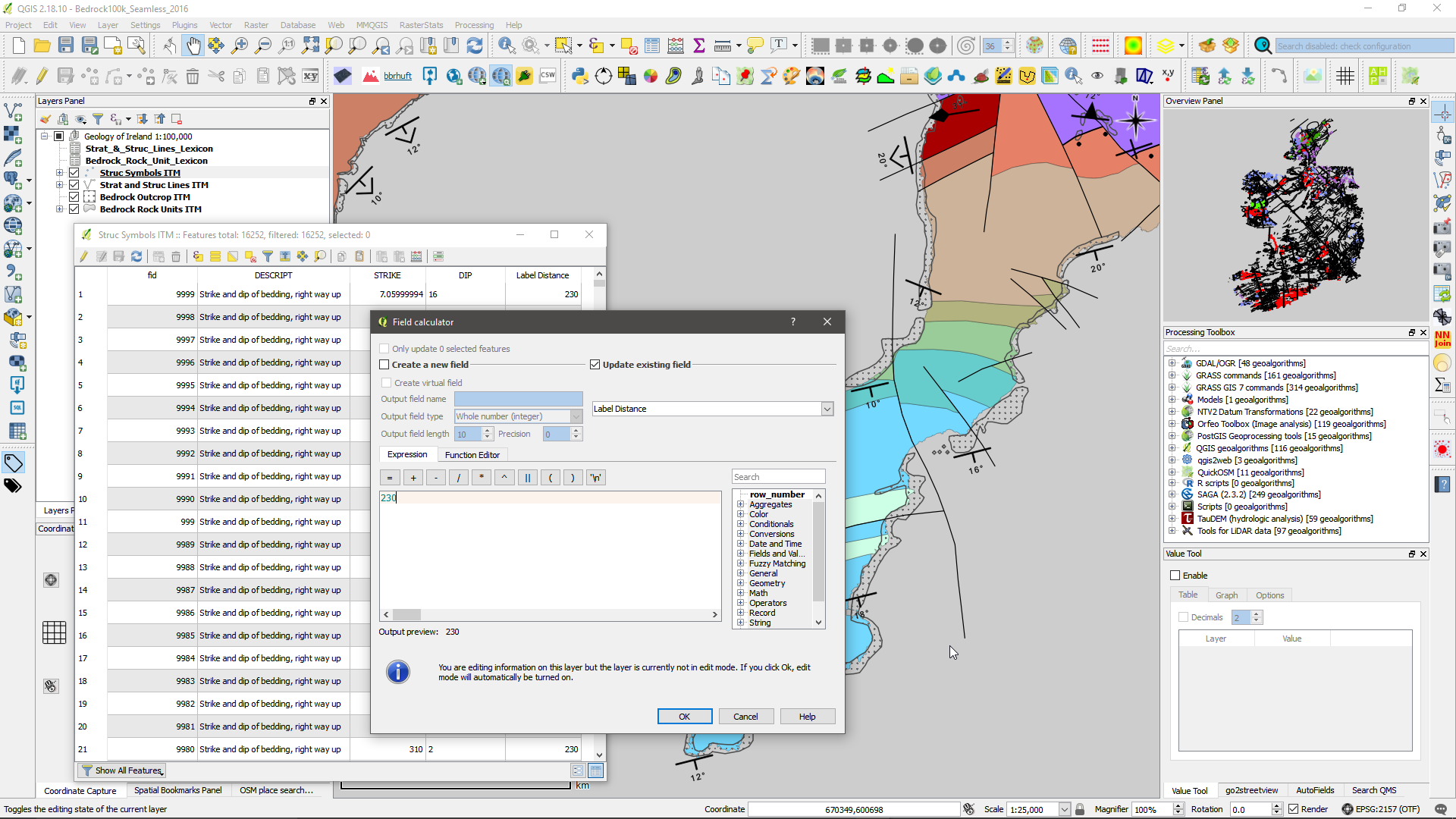The image size is (1456, 819).
Task: Click the Cancel button in Field calculator
Action: click(745, 717)
